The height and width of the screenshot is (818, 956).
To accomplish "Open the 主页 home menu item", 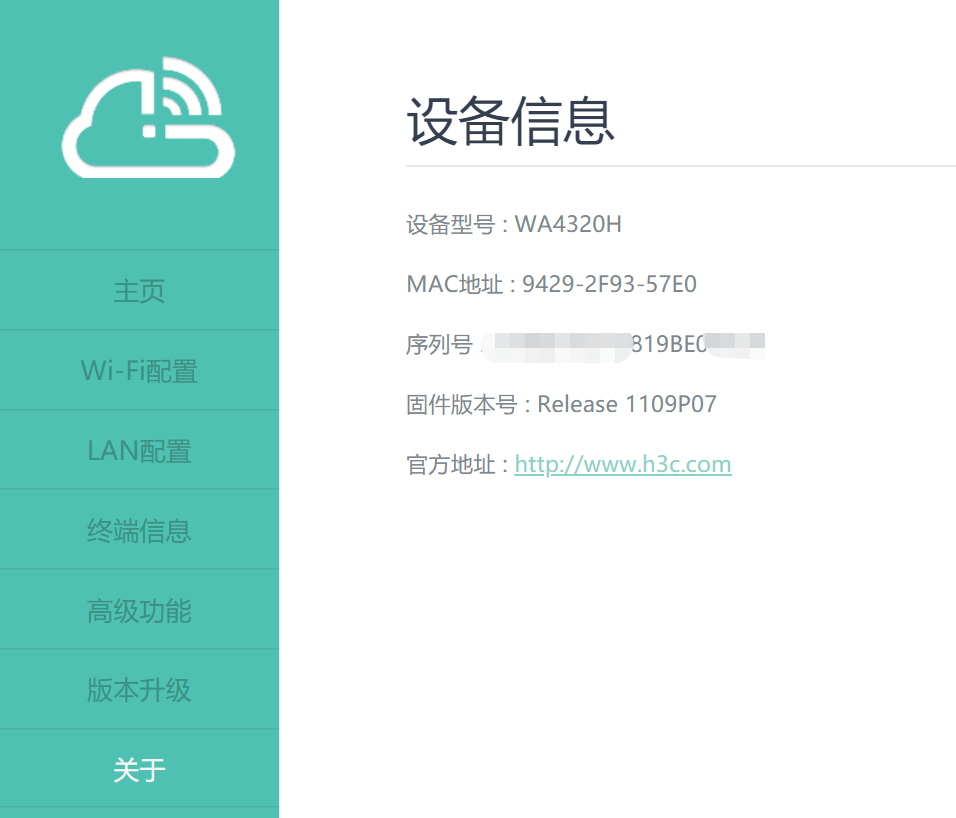I will click(x=139, y=290).
